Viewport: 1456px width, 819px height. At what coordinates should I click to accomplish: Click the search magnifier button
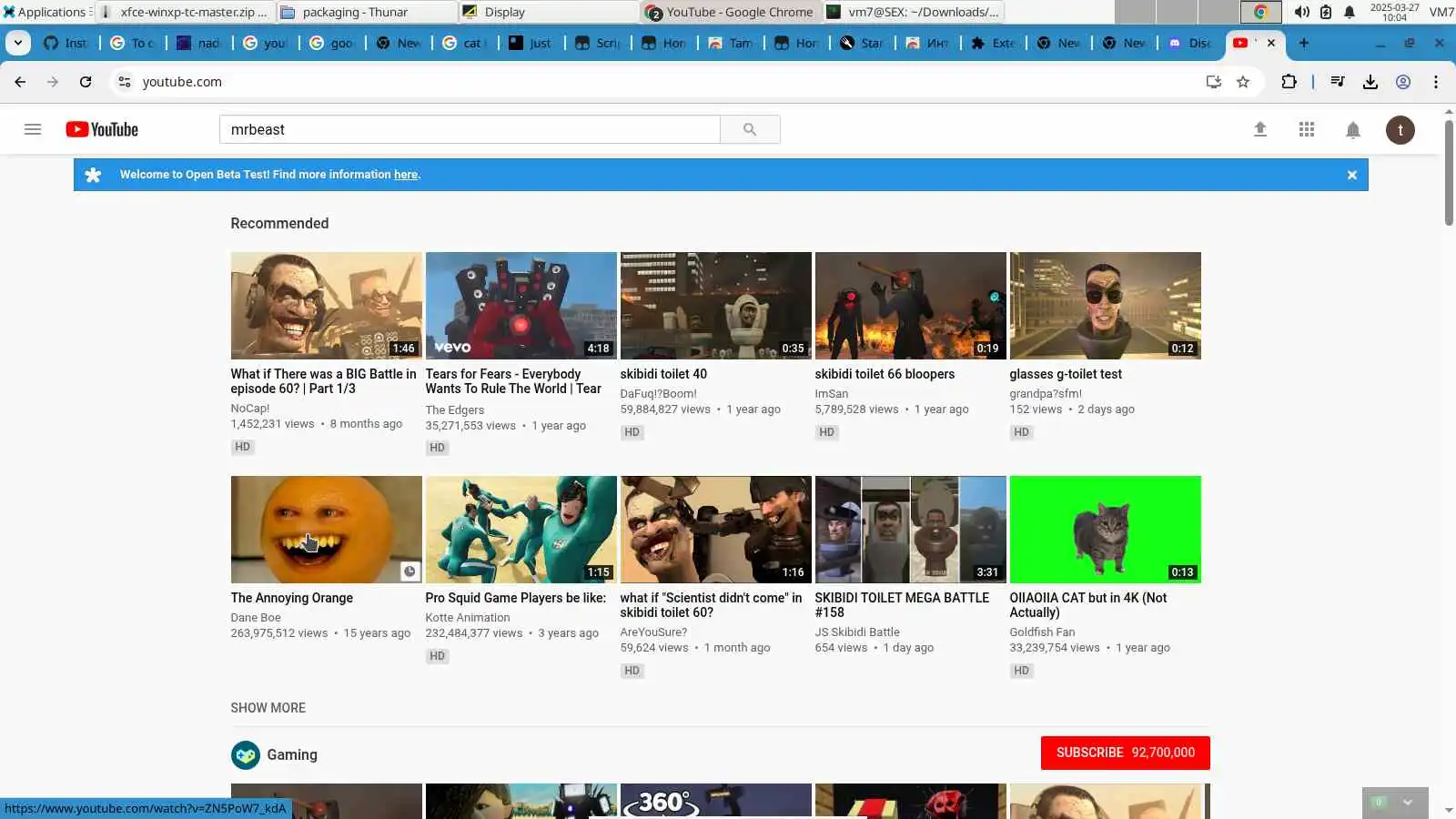click(x=750, y=129)
